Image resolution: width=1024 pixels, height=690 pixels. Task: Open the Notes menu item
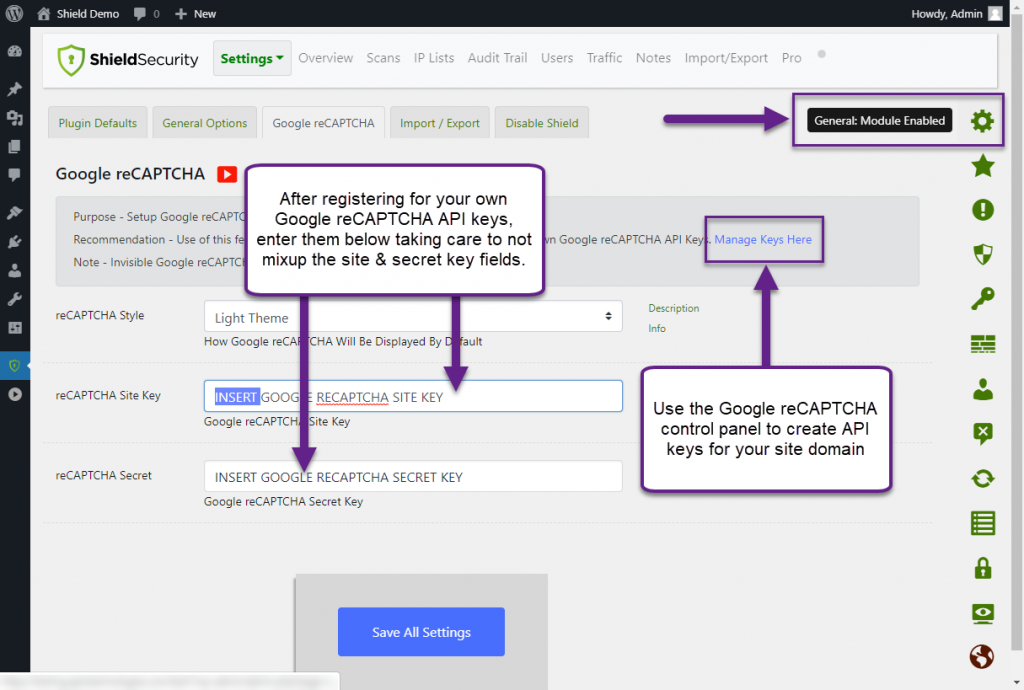(653, 57)
